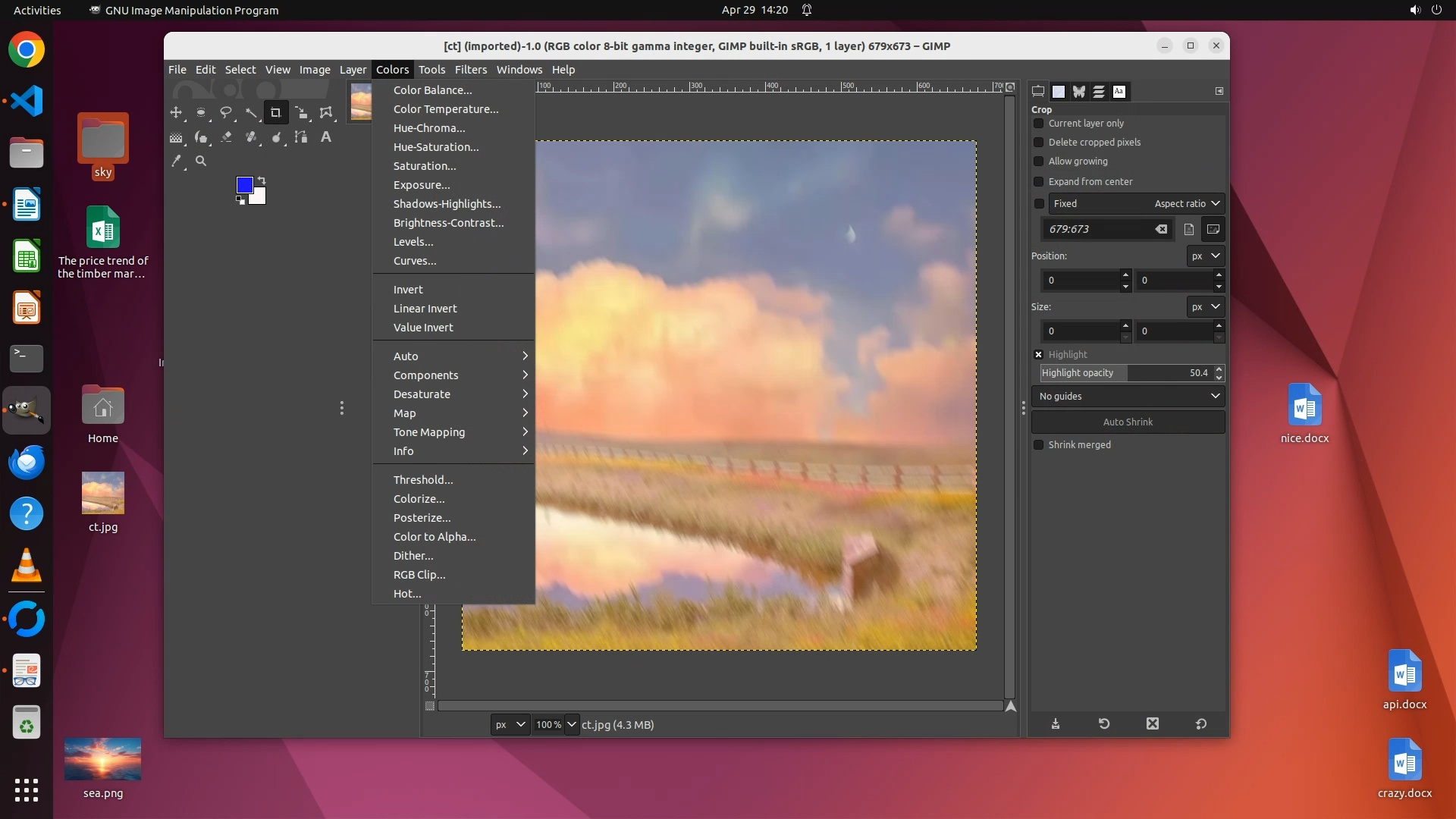Select the Fuzzy Select magic wand tool
This screenshot has width=1456, height=819.
[x=251, y=112]
